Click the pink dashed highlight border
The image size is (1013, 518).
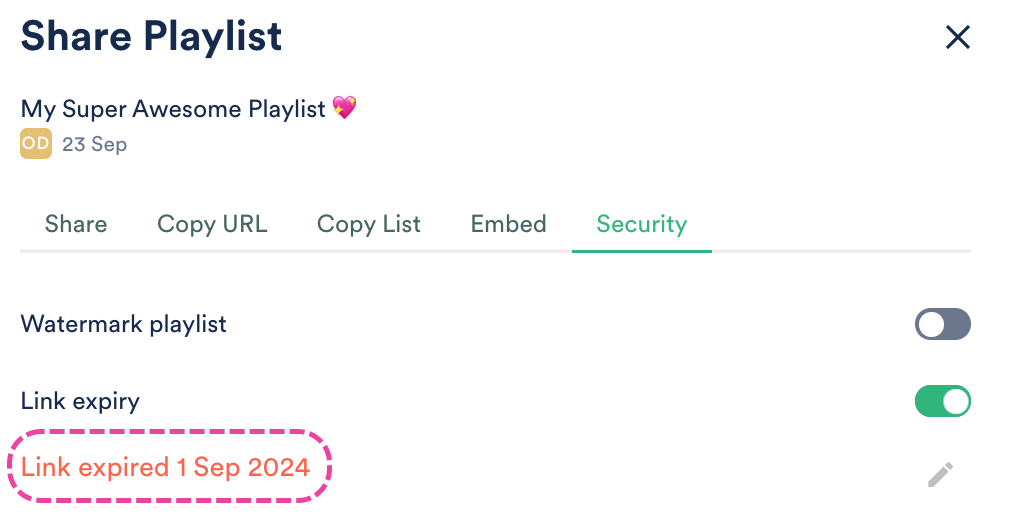170,432
